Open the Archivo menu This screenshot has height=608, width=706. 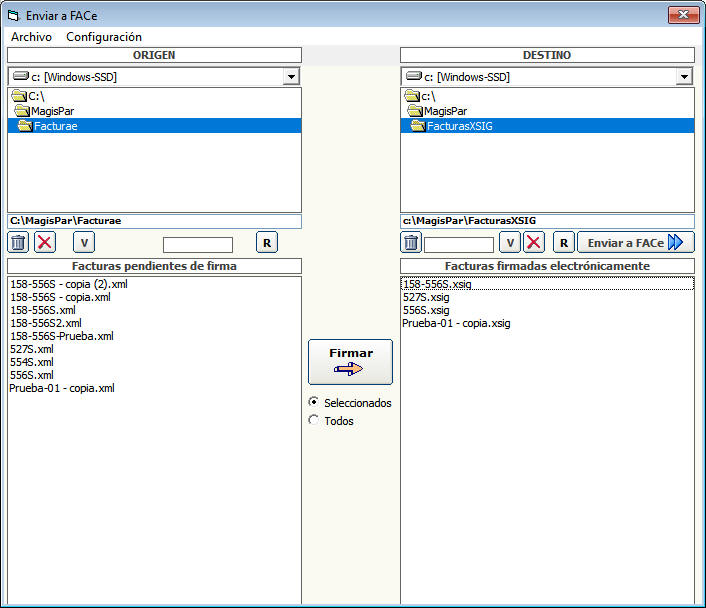[31, 37]
